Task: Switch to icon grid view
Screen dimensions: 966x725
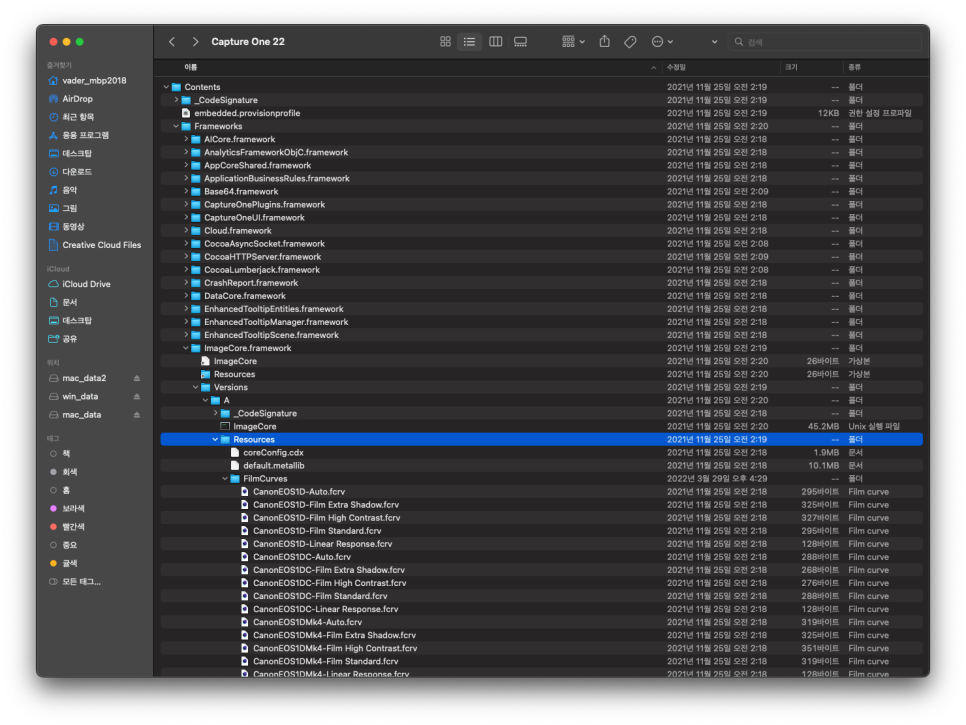Action: 445,42
